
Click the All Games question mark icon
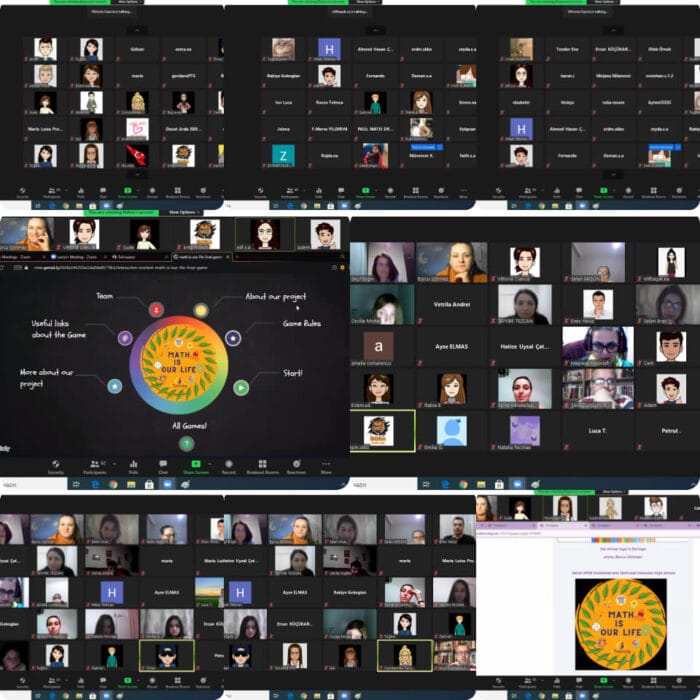click(186, 444)
